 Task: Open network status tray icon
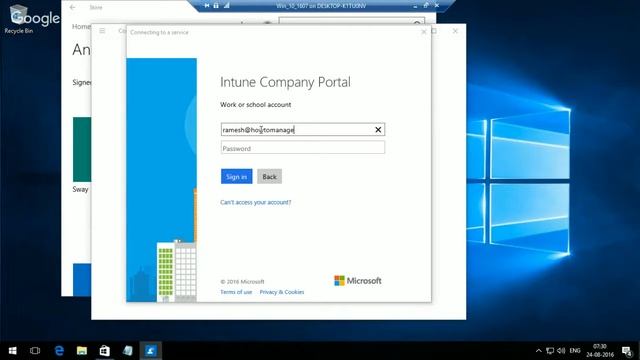coord(550,351)
